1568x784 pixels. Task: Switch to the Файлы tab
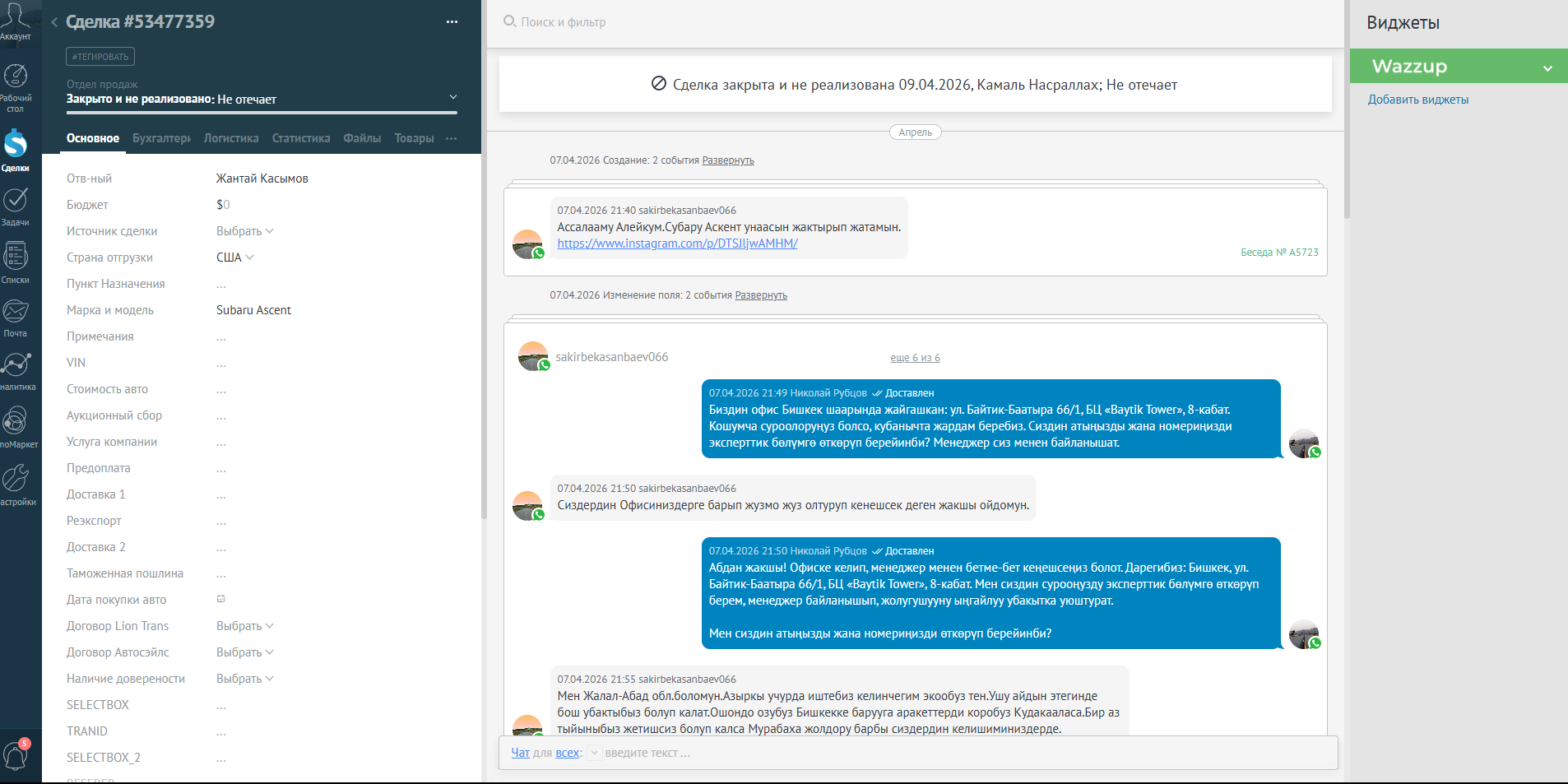pyautogui.click(x=362, y=138)
